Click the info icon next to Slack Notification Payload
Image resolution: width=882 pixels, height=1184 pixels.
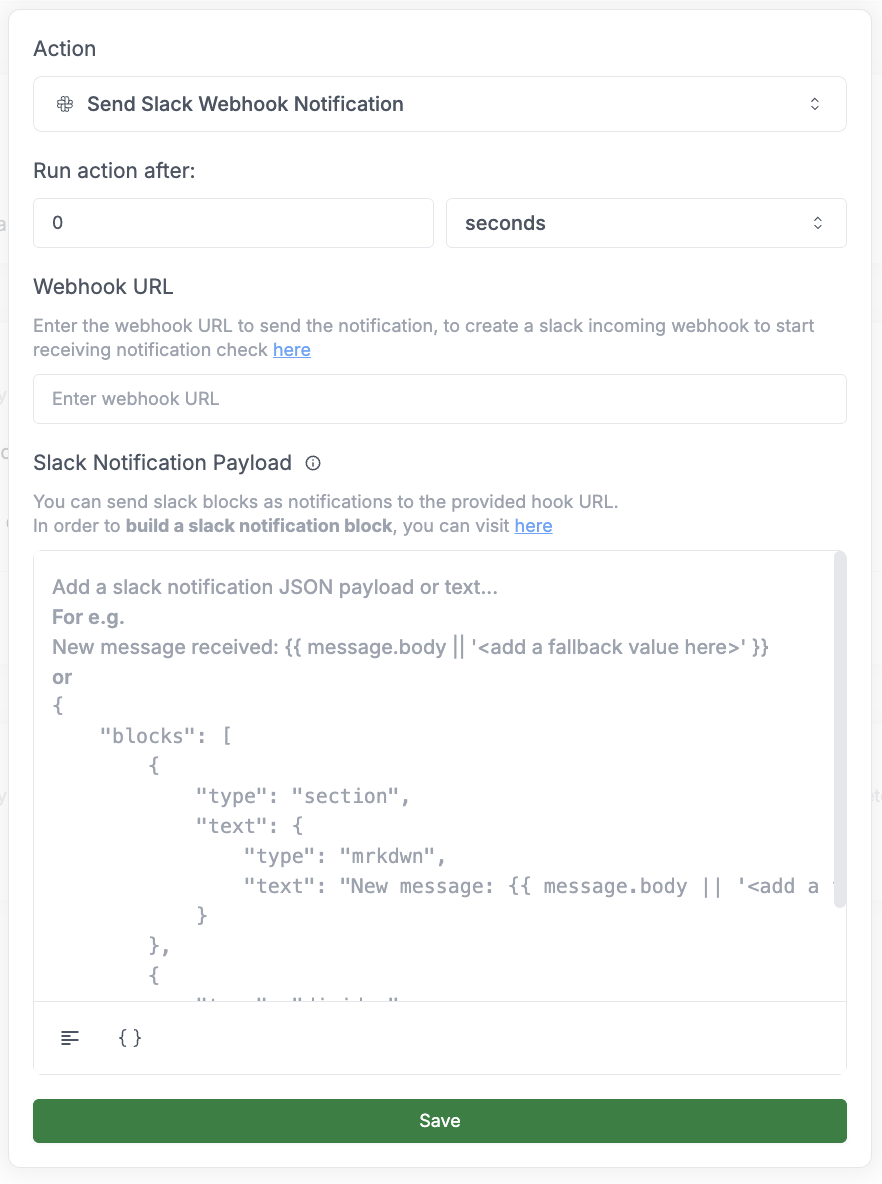coord(312,463)
